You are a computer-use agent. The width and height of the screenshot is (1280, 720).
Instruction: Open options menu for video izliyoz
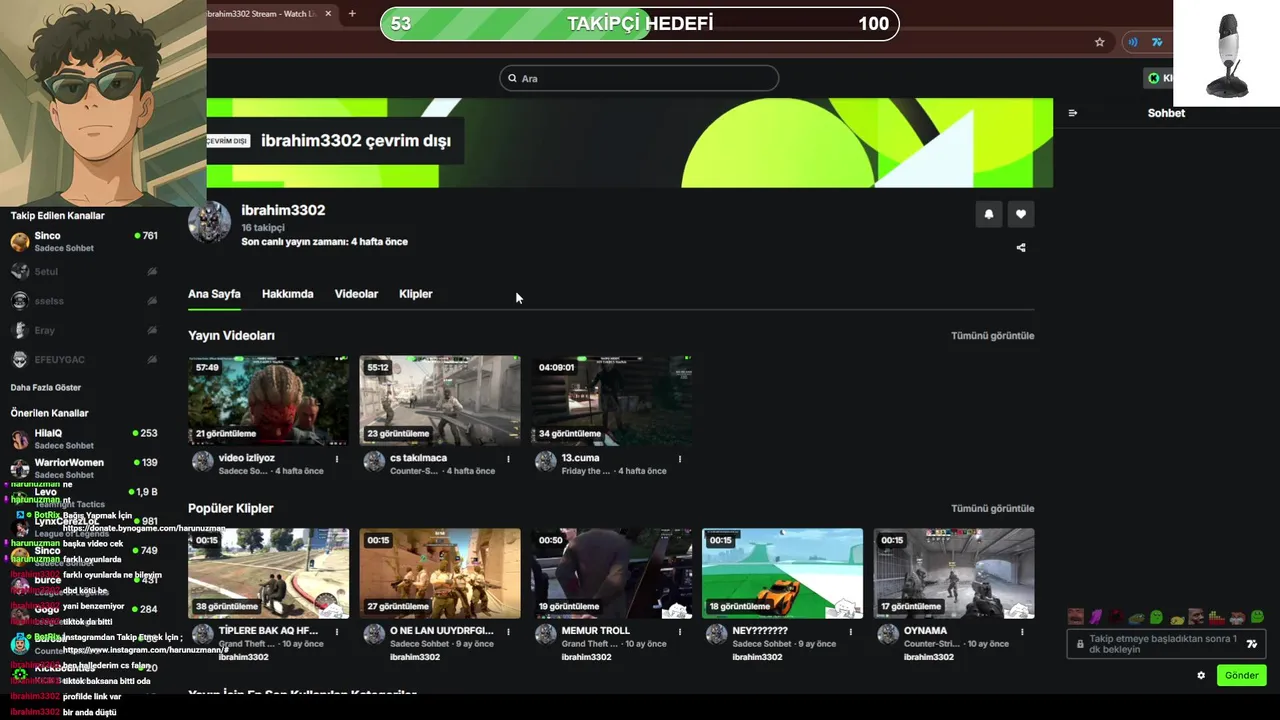point(337,459)
